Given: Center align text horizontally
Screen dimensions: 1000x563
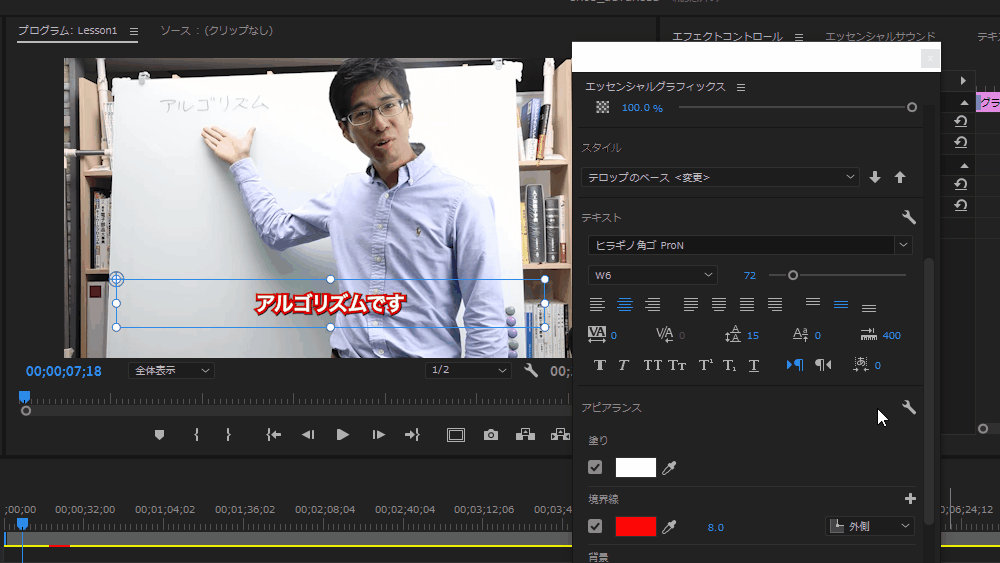Looking at the screenshot, I should [624, 305].
